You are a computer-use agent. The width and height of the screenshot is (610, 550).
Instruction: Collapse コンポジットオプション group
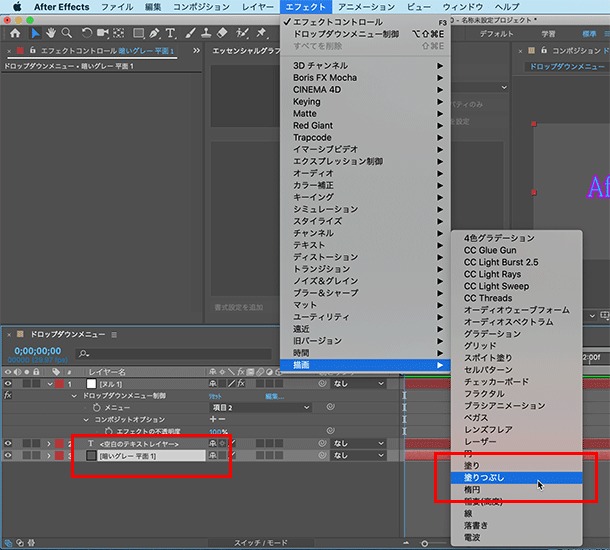(x=86, y=420)
